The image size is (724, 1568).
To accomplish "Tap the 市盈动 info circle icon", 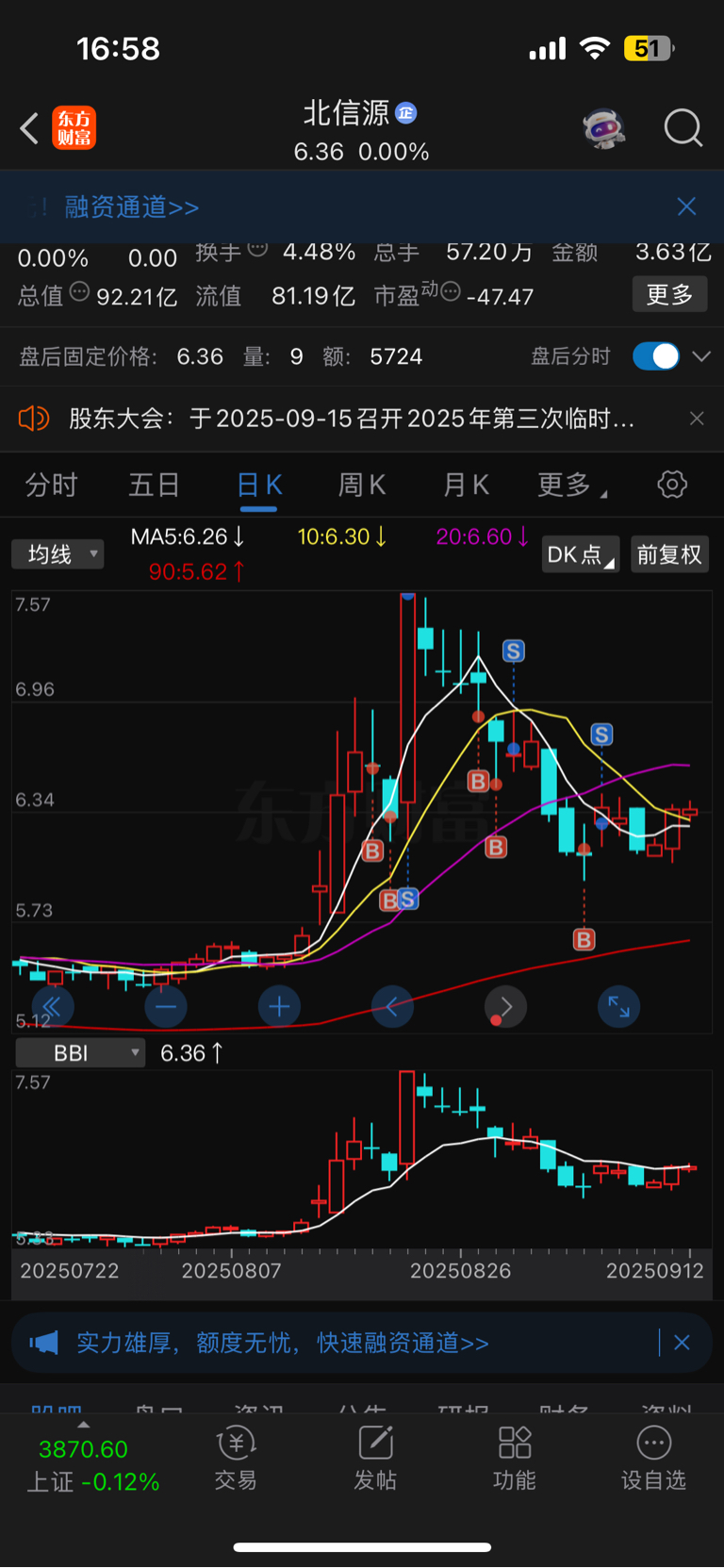I will (x=452, y=290).
